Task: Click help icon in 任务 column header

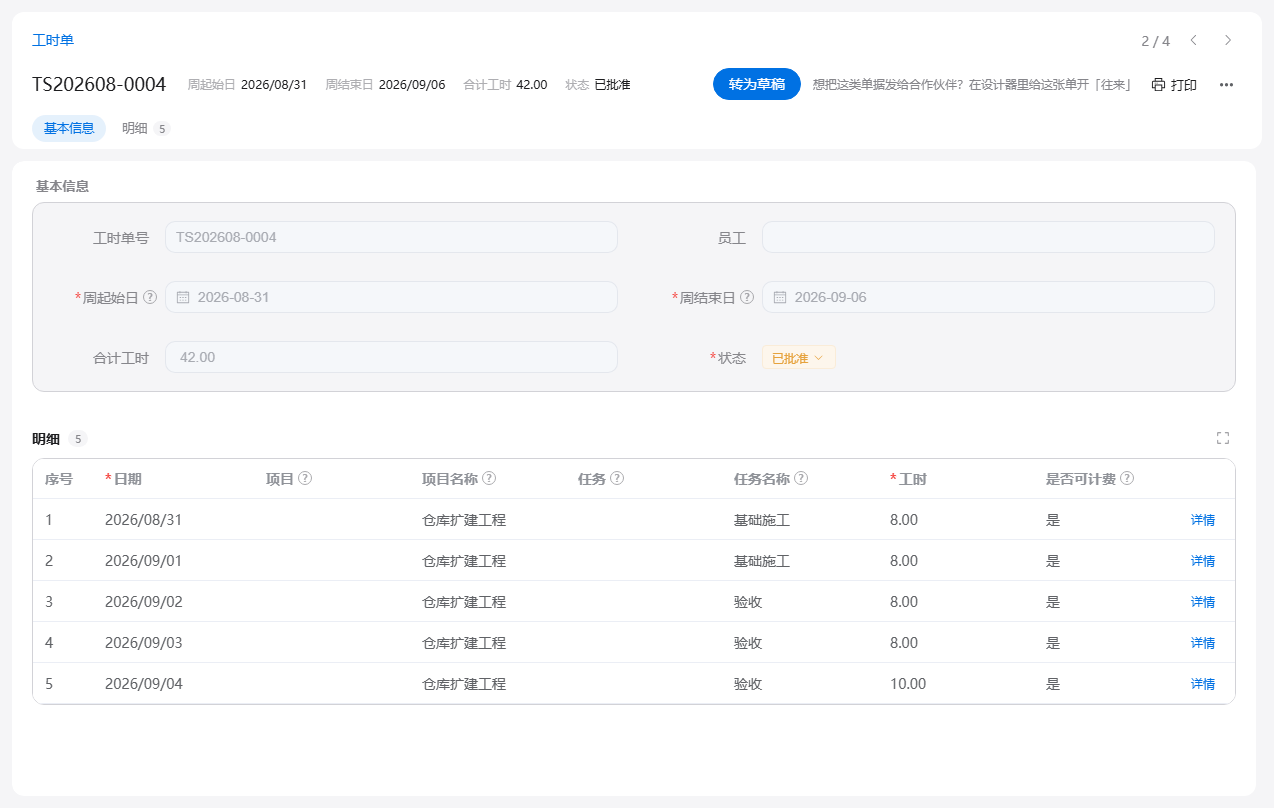Action: pyautogui.click(x=617, y=478)
